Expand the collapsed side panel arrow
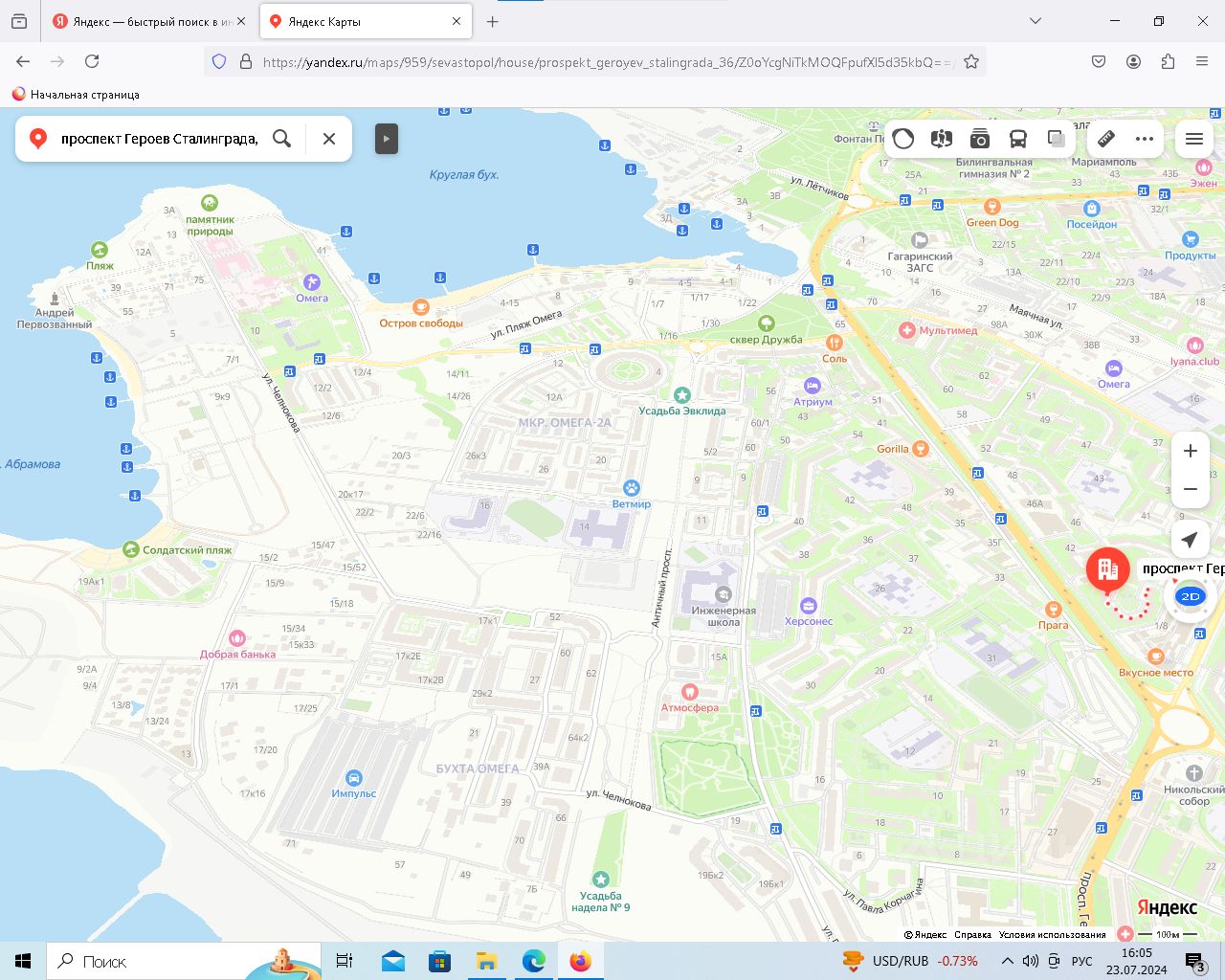 coord(386,139)
